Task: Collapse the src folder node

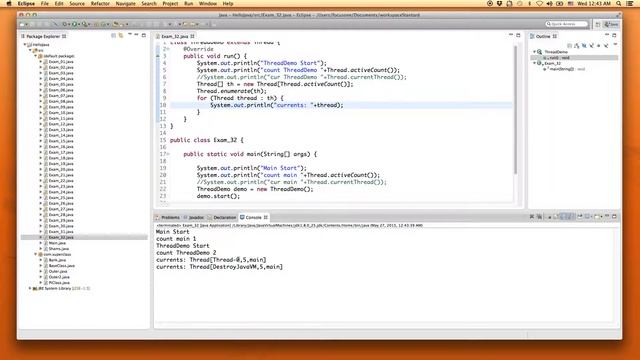Action: (30, 50)
